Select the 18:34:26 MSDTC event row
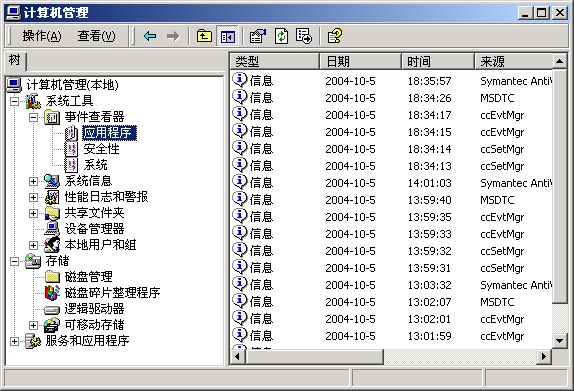 (x=391, y=98)
